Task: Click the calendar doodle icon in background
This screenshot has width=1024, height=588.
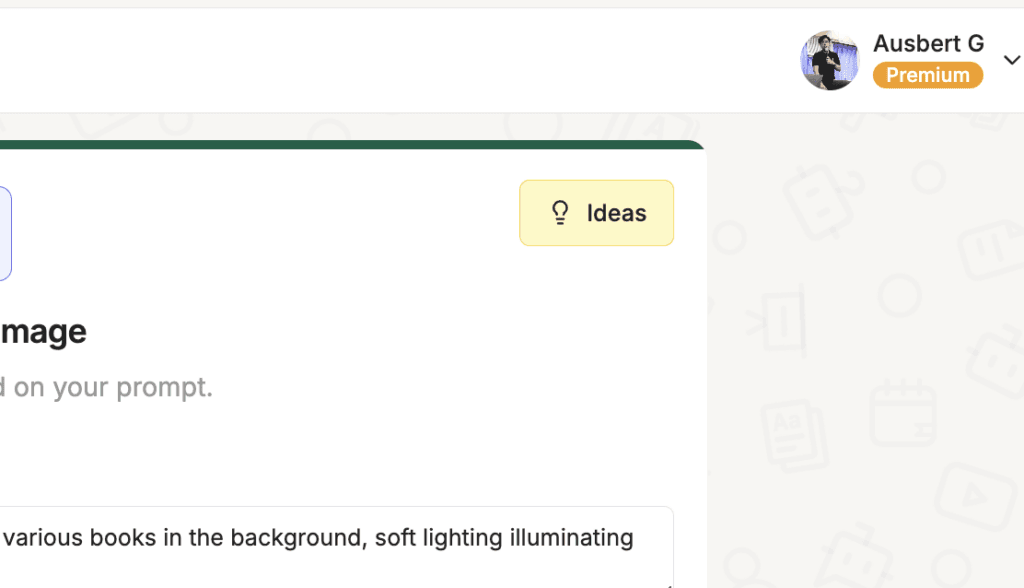Action: [903, 413]
